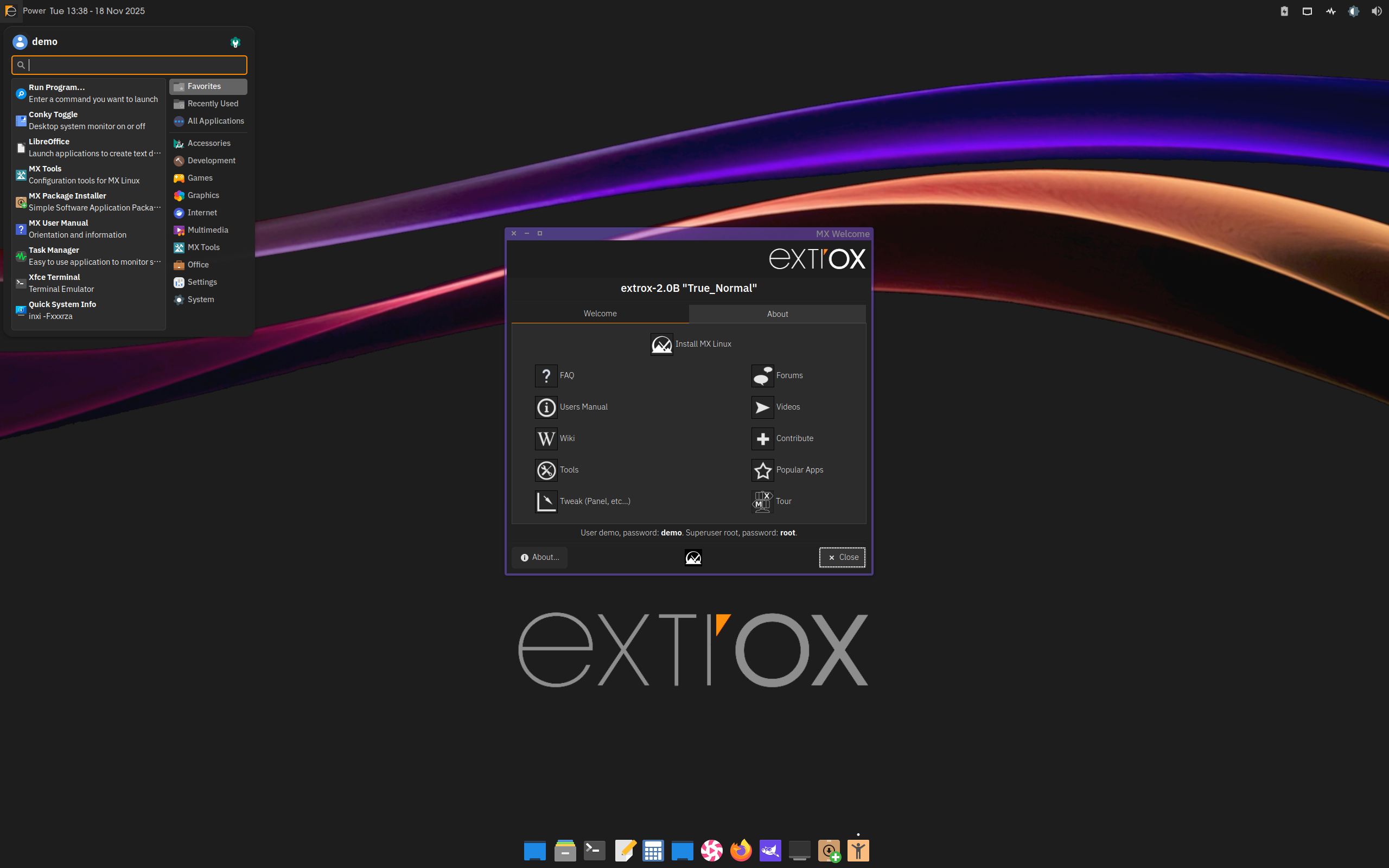Click the demo user avatar icon
Viewport: 1389px width, 868px height.
click(x=20, y=42)
